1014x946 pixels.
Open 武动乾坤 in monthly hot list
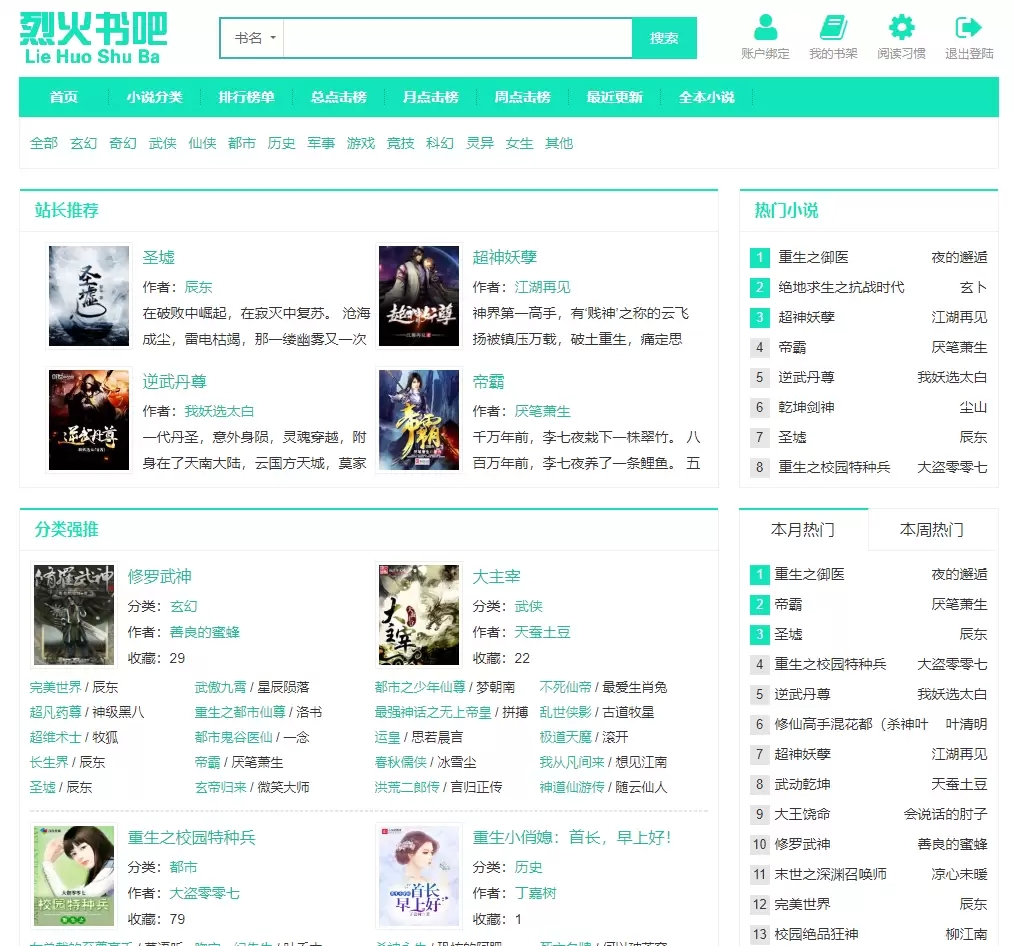[x=803, y=784]
